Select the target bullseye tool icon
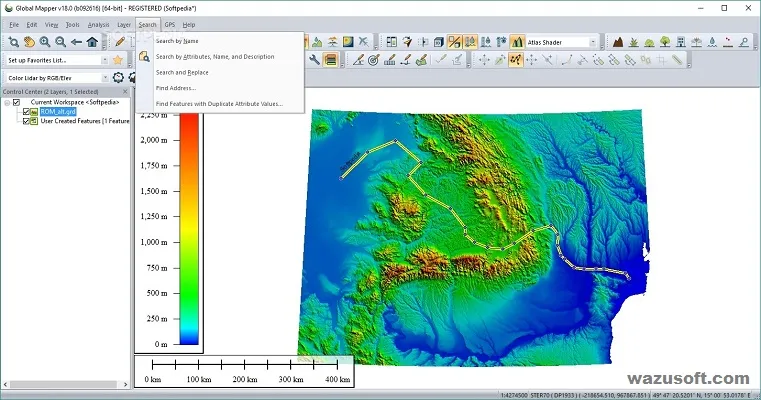Viewport: 761px width, 400px height. point(373,60)
